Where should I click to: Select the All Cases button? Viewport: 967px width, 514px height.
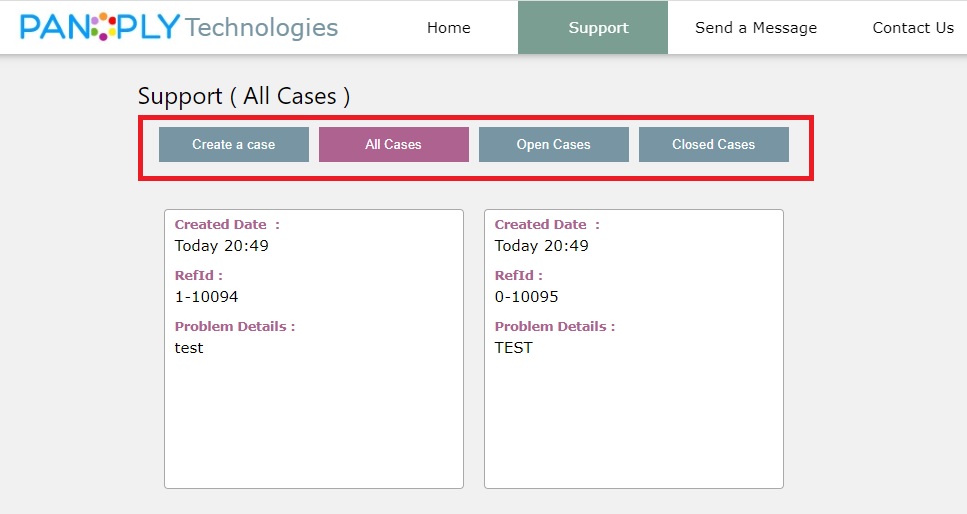393,144
